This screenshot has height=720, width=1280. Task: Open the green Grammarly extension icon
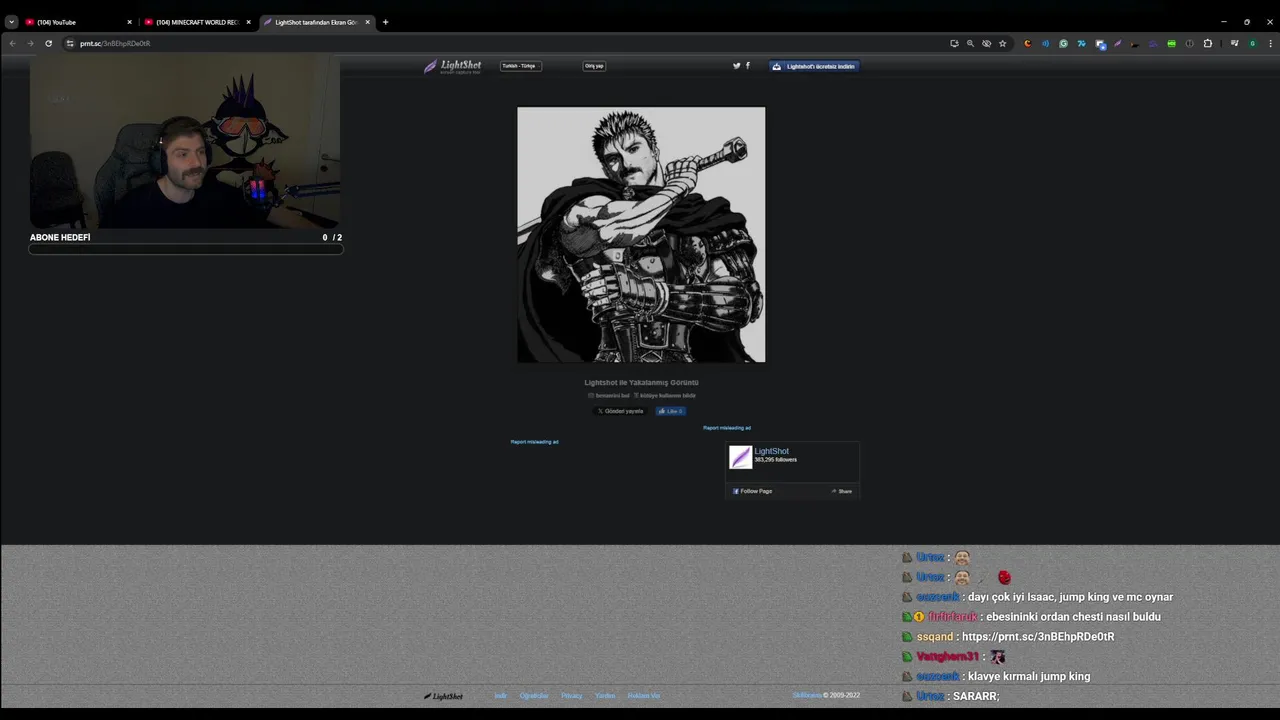[1063, 43]
